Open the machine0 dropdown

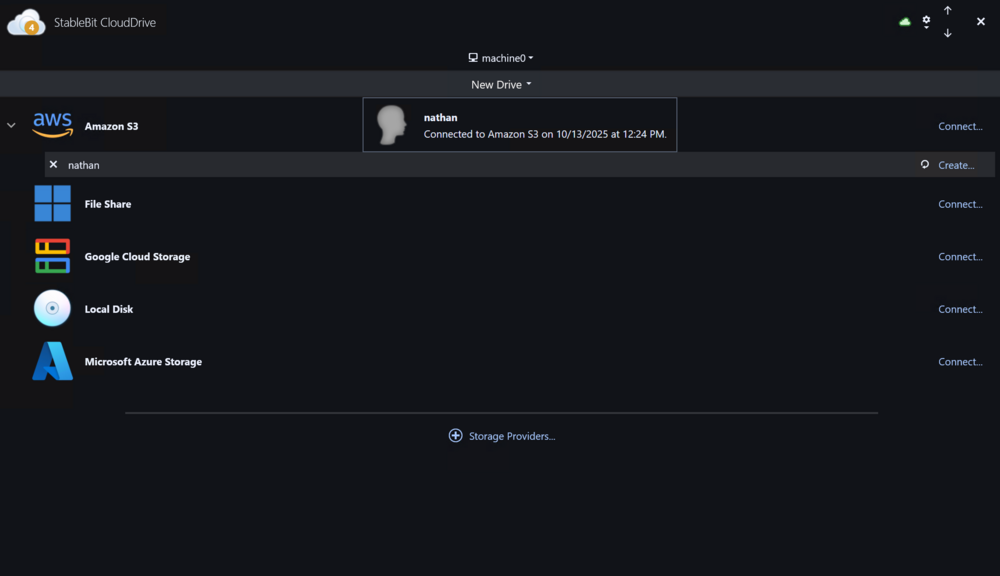tap(501, 58)
